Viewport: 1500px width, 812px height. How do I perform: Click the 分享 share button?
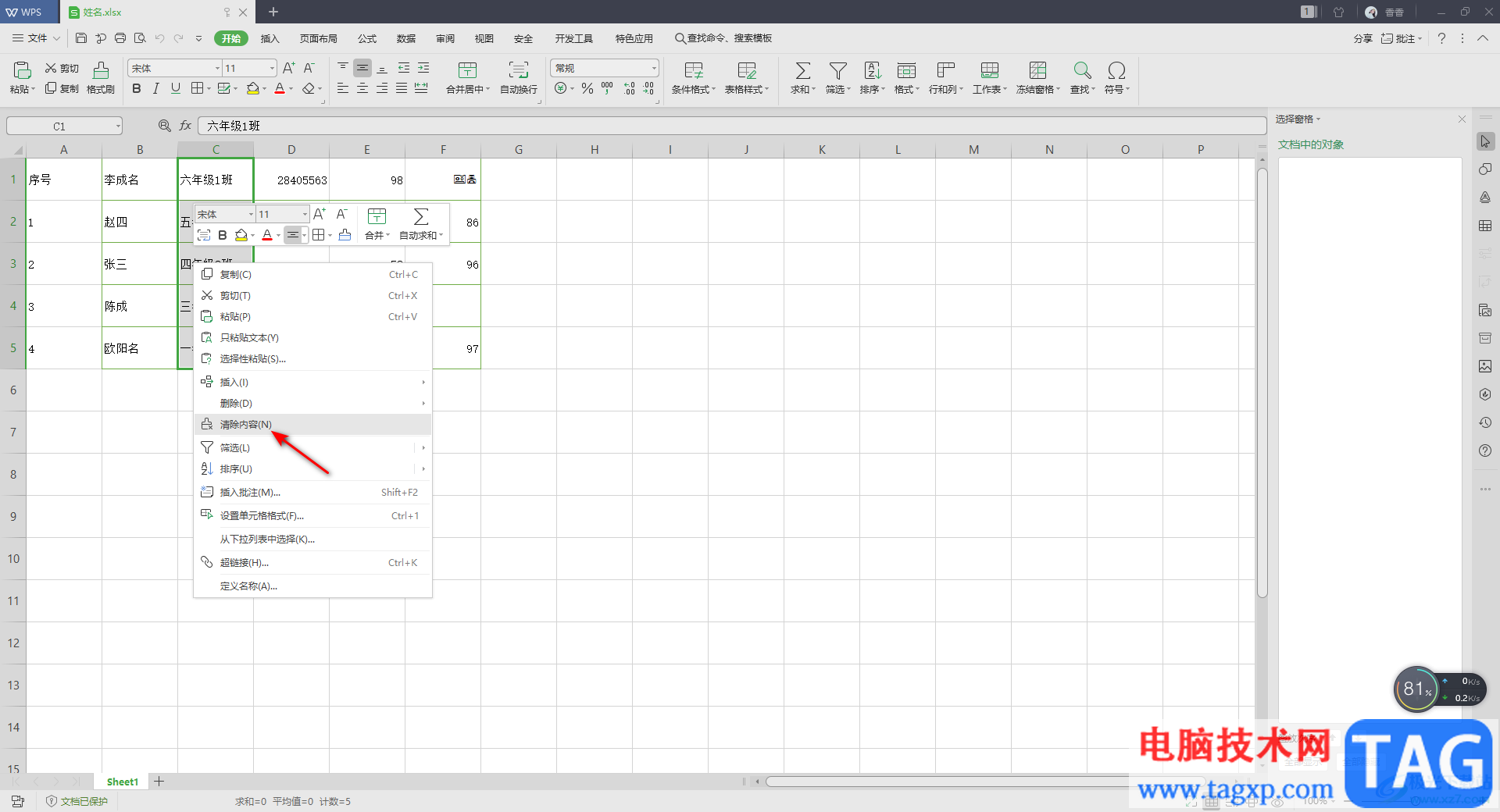1363,38
